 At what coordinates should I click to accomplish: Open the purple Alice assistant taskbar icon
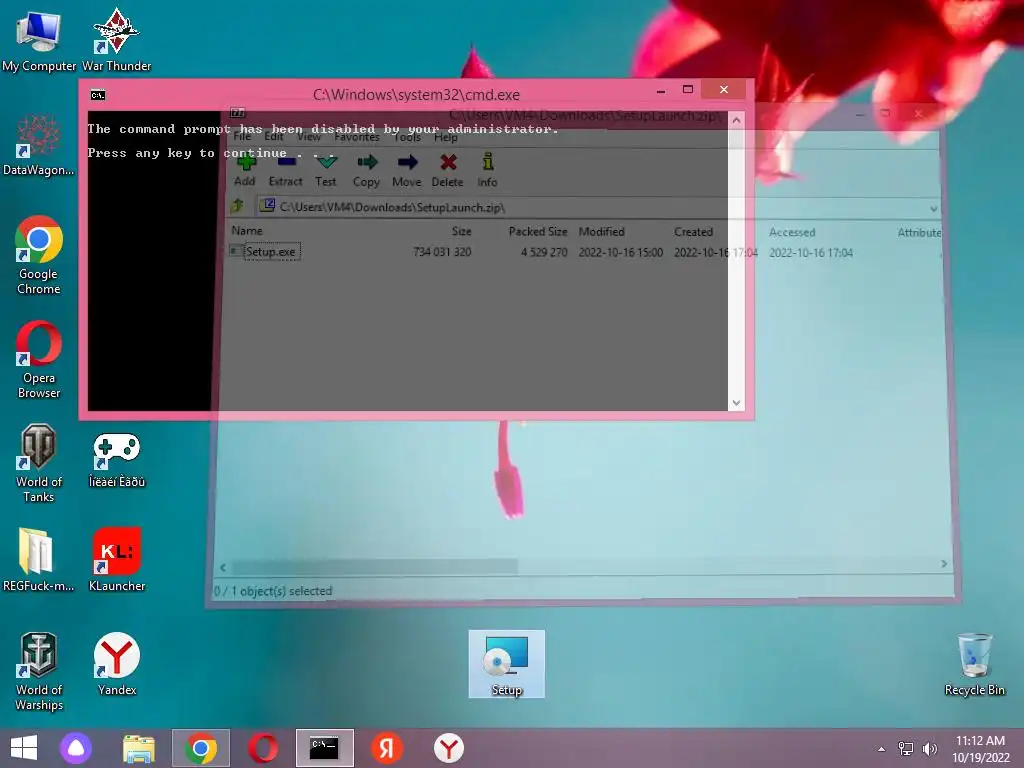(x=76, y=748)
